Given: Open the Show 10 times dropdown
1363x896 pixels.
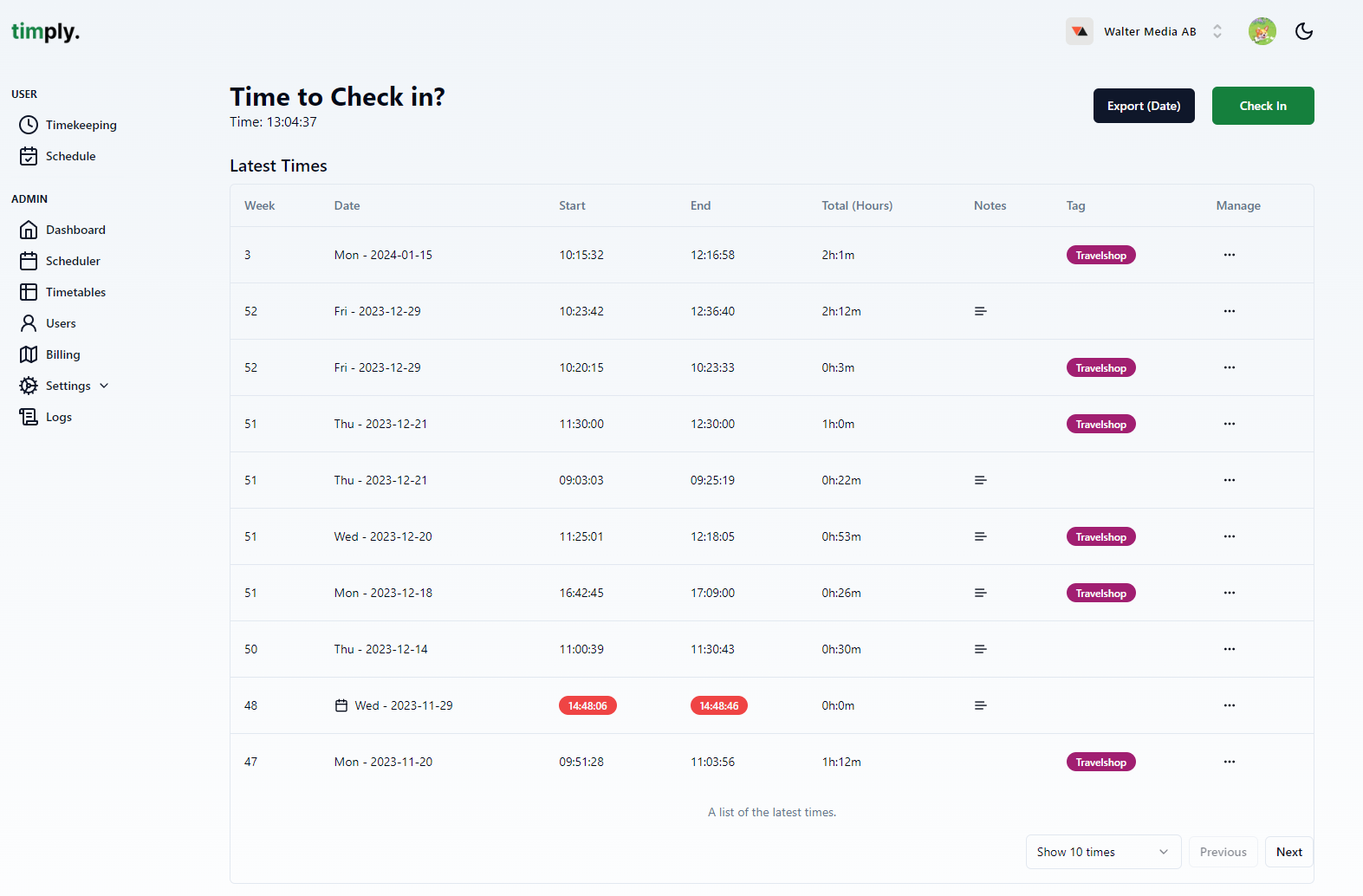Looking at the screenshot, I should (x=1103, y=852).
